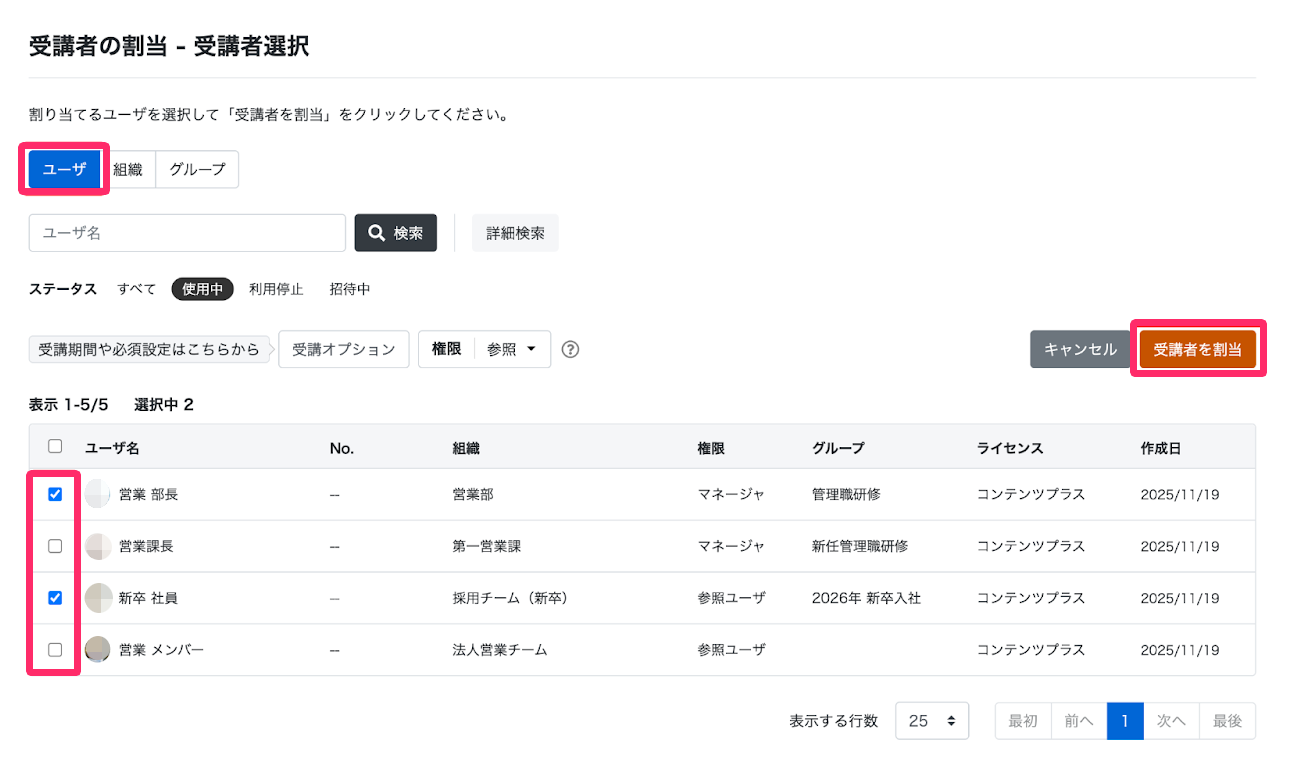Click user name 営業 メンバー

(x=161, y=650)
